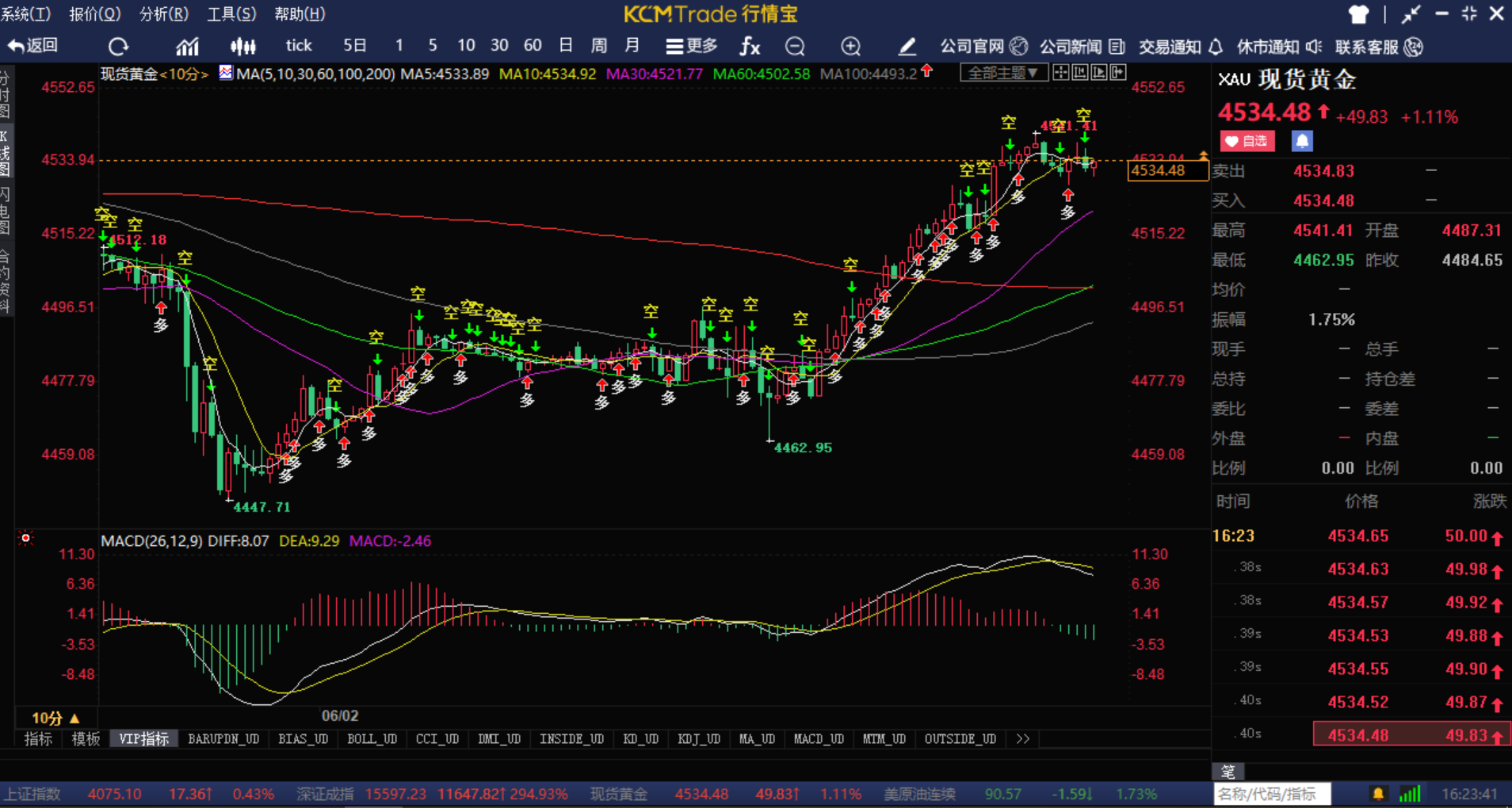1512x808 pixels.
Task: Select the MACD_UD indicator tab
Action: tap(819, 739)
